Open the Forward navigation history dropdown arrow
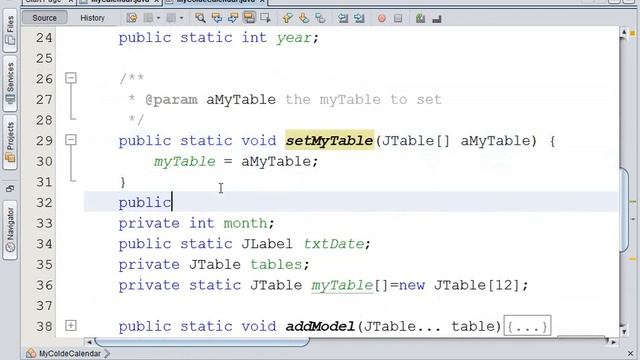This screenshot has height=360, width=640. (x=181, y=18)
